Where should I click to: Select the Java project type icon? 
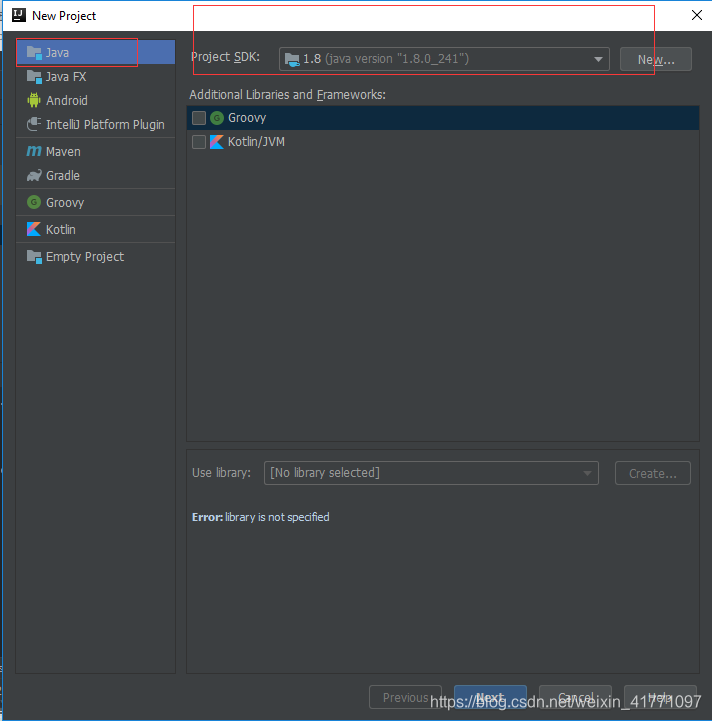34,52
